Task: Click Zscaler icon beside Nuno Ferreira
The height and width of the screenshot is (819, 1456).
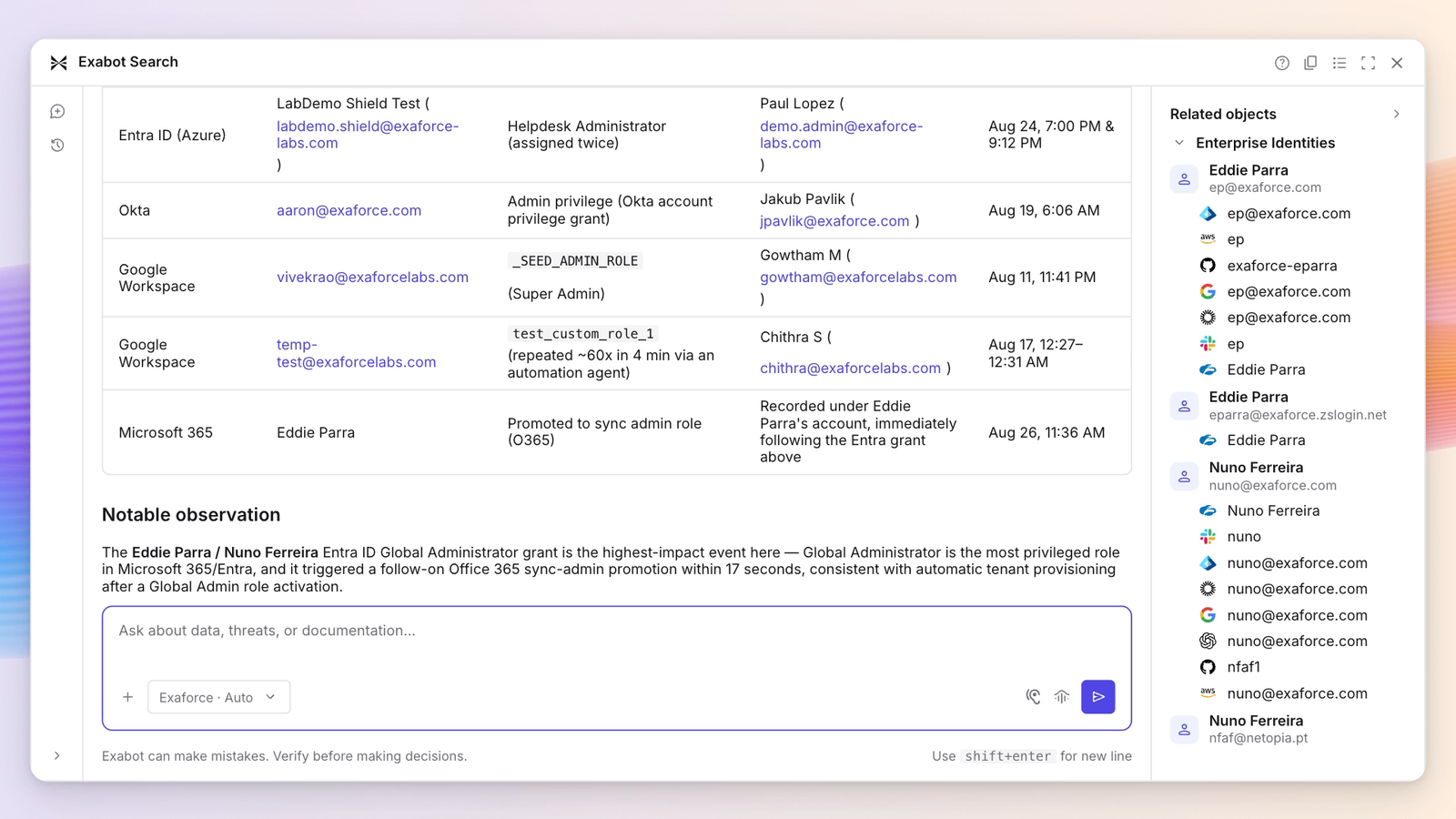Action: tap(1208, 511)
